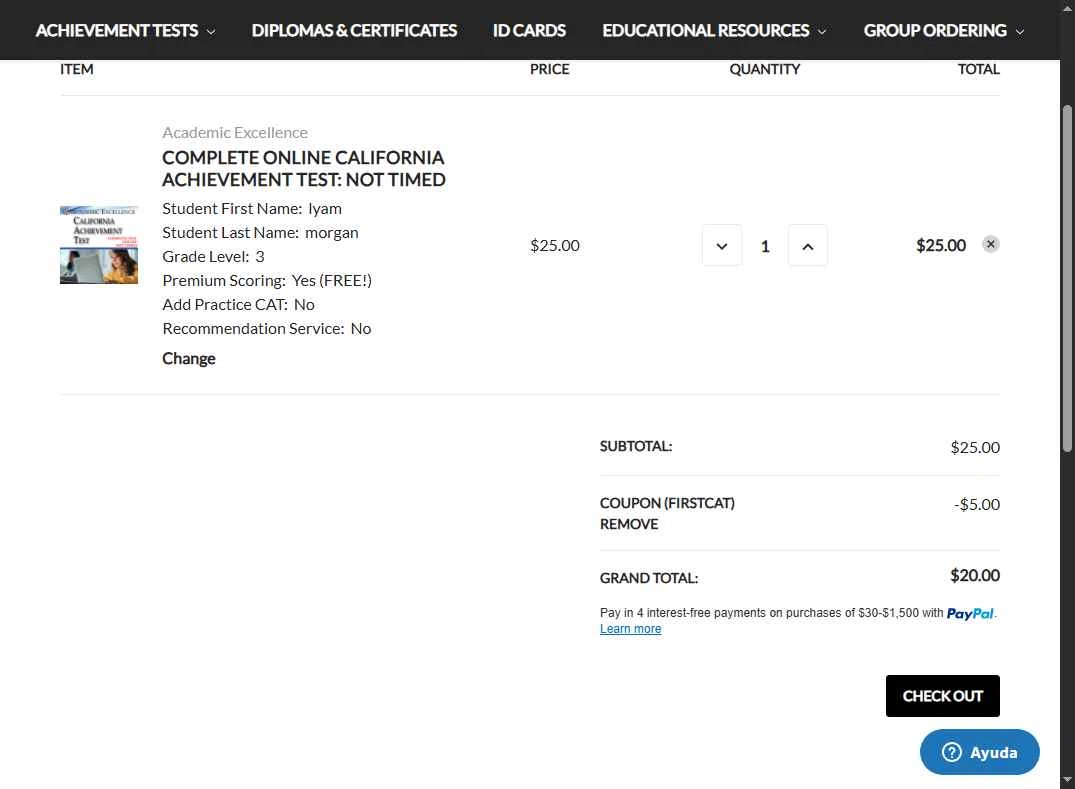
Task: Click the PRICE column header
Action: coord(549,69)
